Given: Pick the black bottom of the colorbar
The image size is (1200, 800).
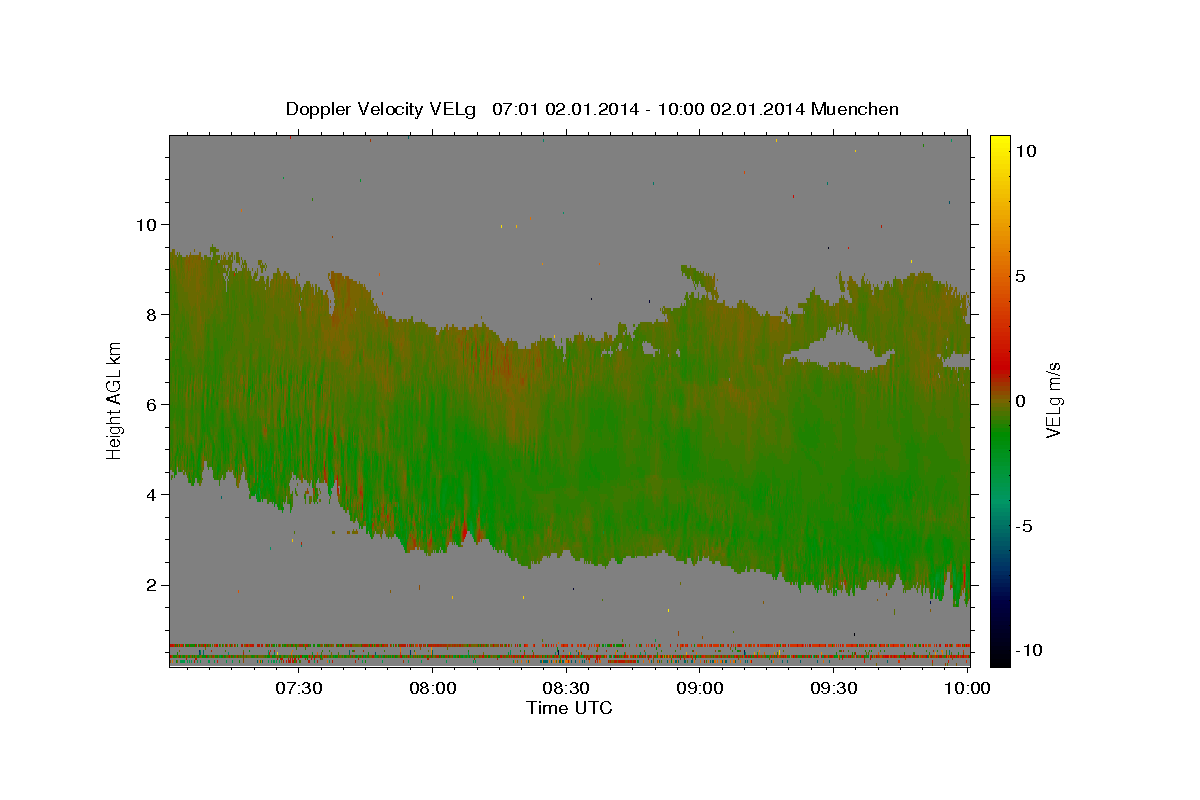Looking at the screenshot, I should click(x=1000, y=658).
